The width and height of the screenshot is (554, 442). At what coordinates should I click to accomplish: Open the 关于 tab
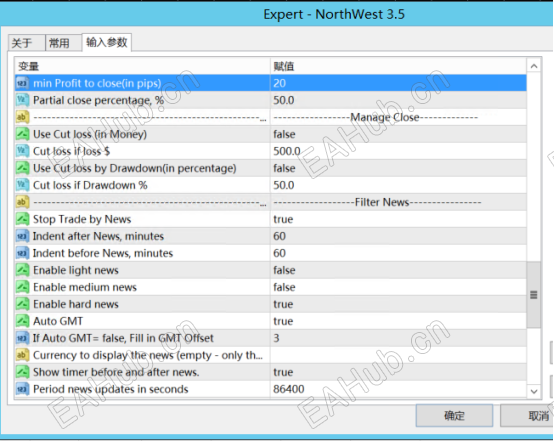(x=26, y=43)
